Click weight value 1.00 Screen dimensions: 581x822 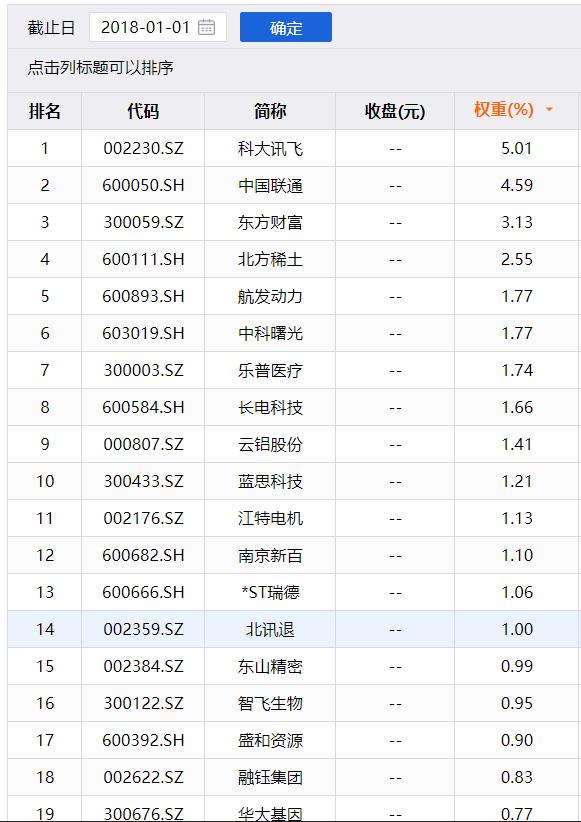517,629
